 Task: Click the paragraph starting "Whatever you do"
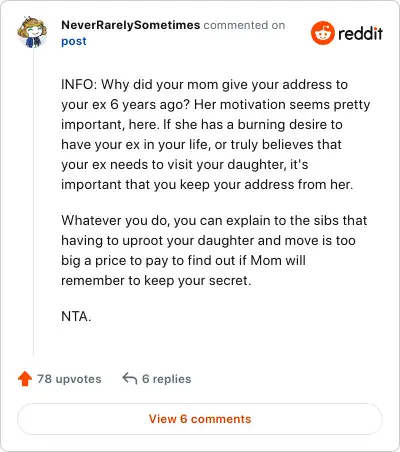click(x=214, y=250)
